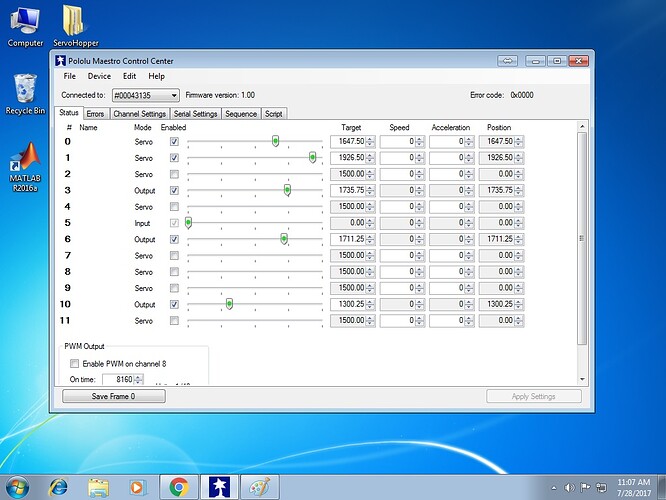Select Pololu Maestro icon in taskbar

tap(218, 486)
